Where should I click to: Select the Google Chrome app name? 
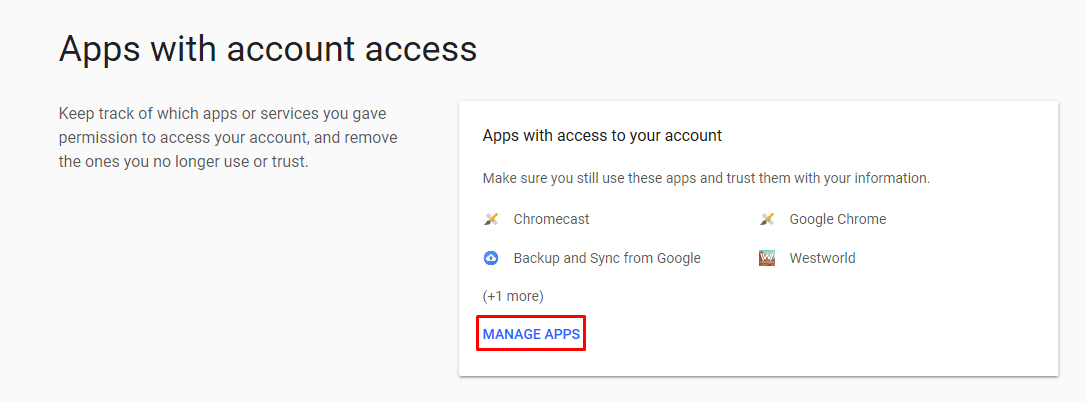(837, 219)
